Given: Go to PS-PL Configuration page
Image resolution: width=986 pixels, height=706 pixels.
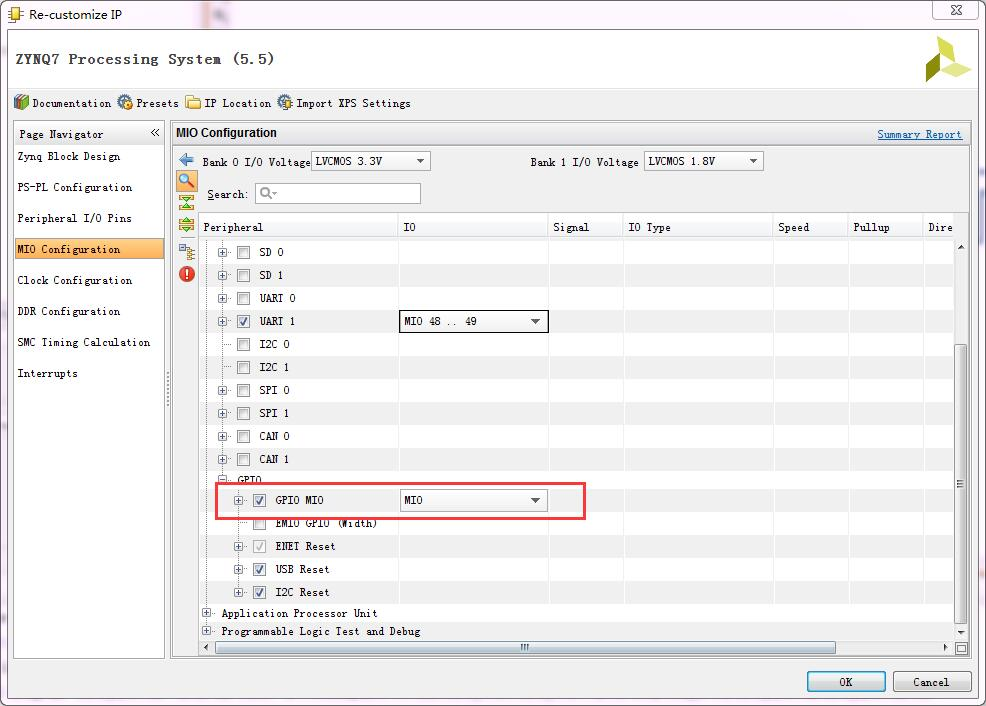Looking at the screenshot, I should [x=75, y=187].
